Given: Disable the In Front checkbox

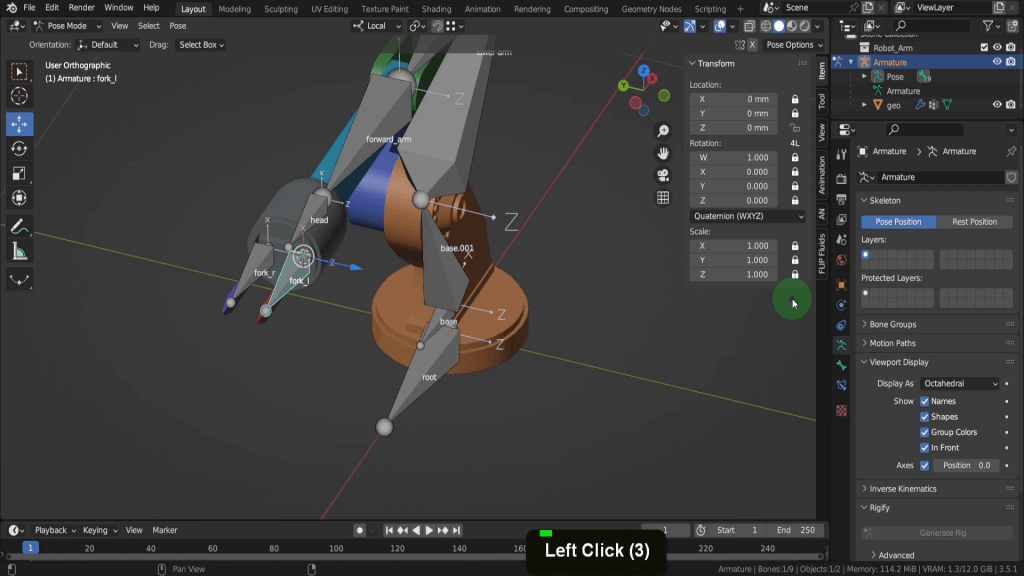Looking at the screenshot, I should (x=924, y=448).
